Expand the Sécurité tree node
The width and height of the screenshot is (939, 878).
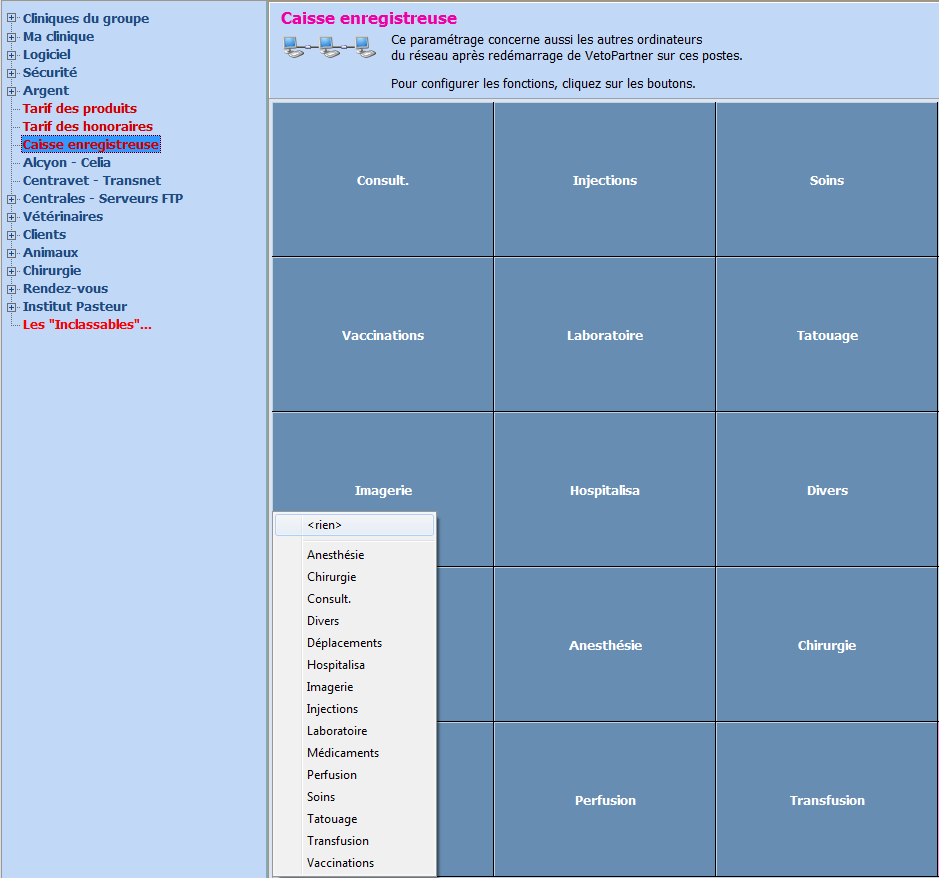pyautogui.click(x=12, y=73)
